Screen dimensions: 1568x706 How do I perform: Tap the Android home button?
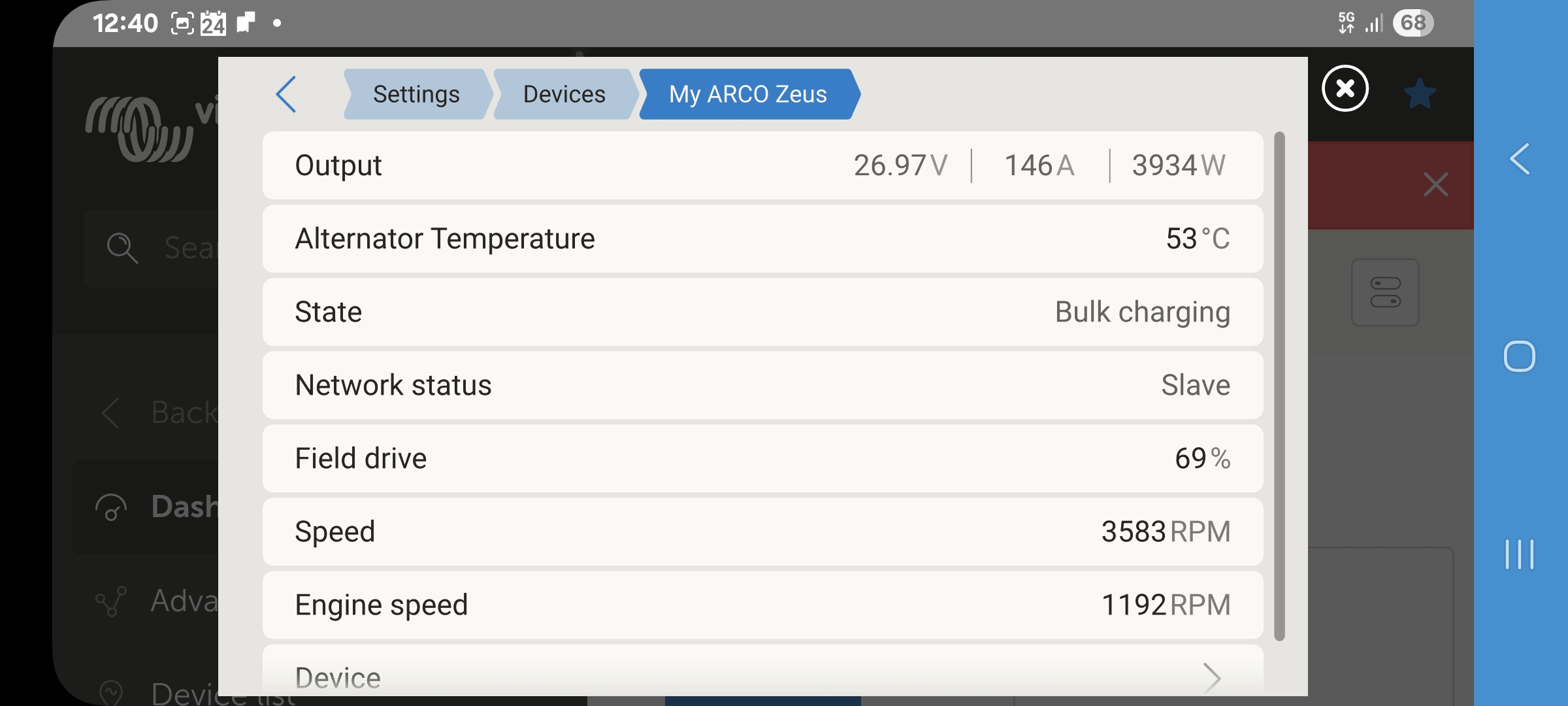(1520, 356)
